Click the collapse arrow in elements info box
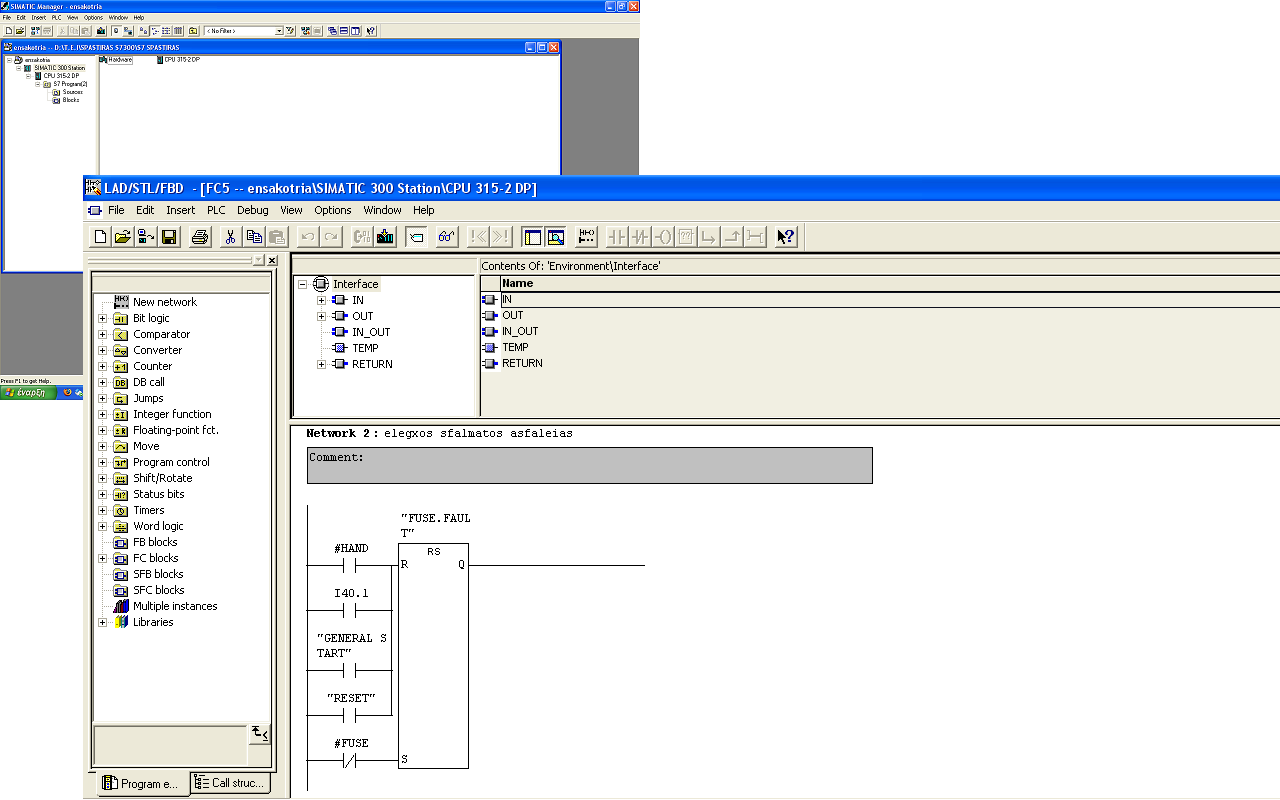The height and width of the screenshot is (800, 1280). pyautogui.click(x=259, y=734)
